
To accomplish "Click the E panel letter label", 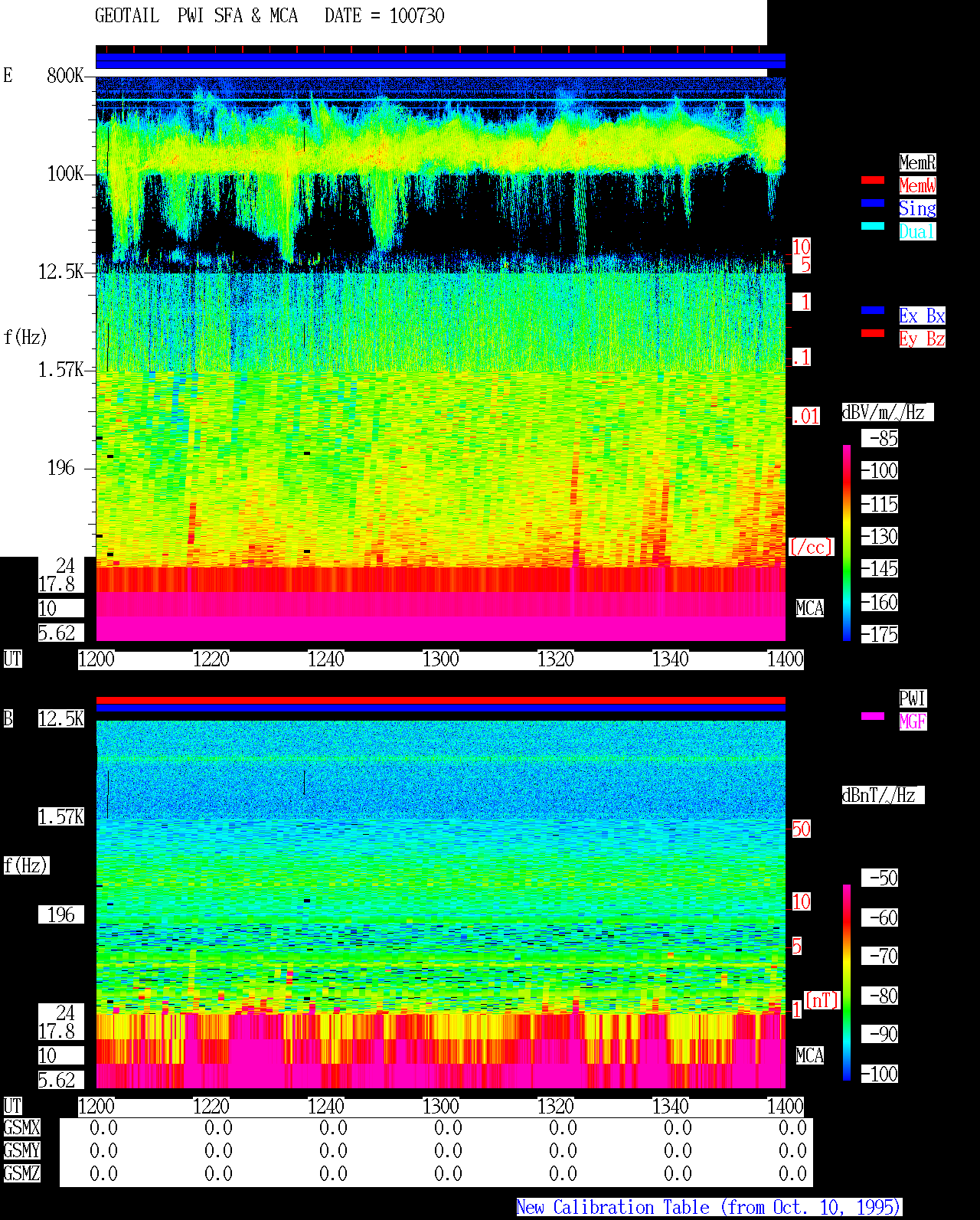I will tap(8, 75).
